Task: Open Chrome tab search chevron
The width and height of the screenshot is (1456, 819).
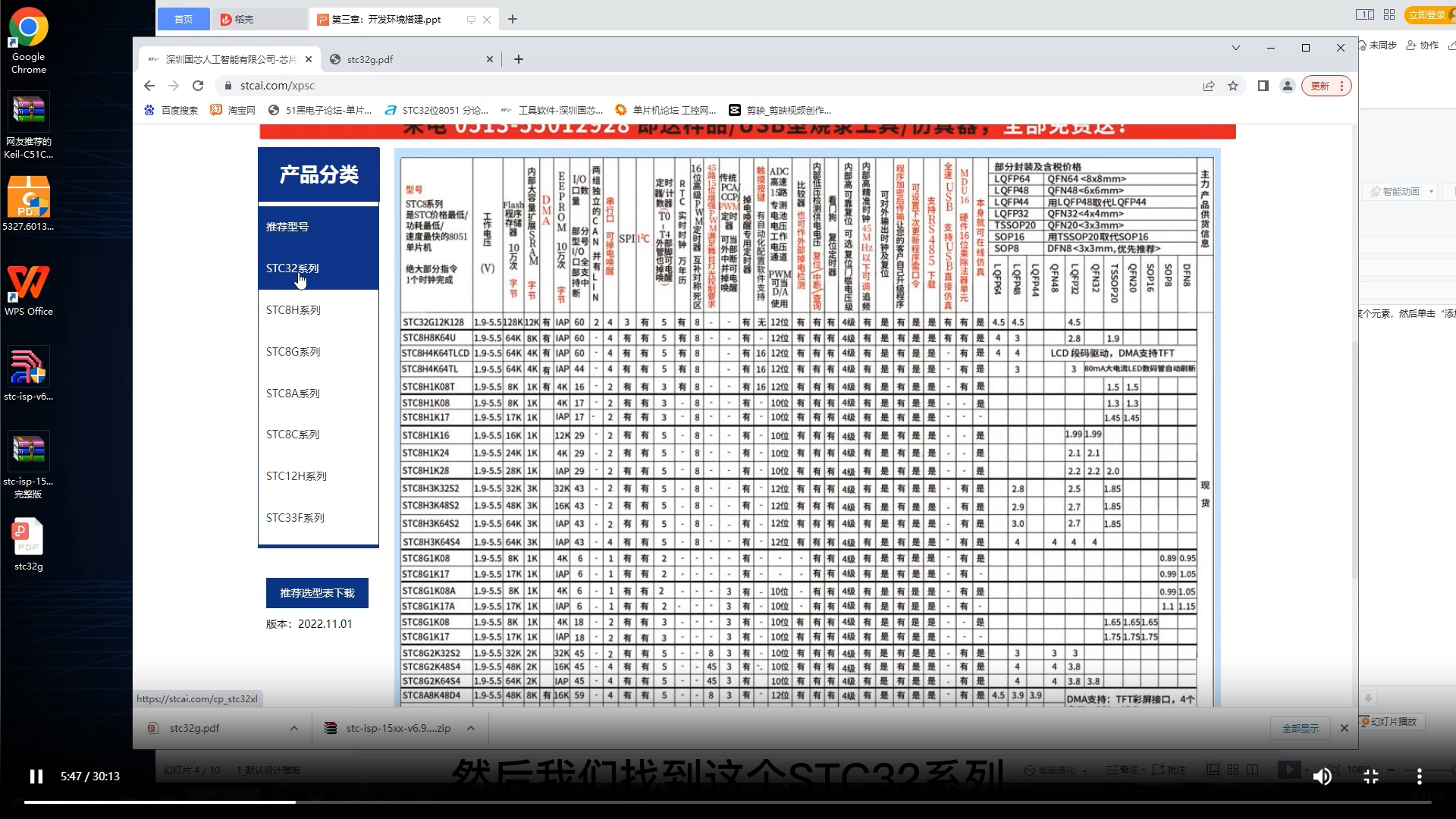Action: 1236,48
